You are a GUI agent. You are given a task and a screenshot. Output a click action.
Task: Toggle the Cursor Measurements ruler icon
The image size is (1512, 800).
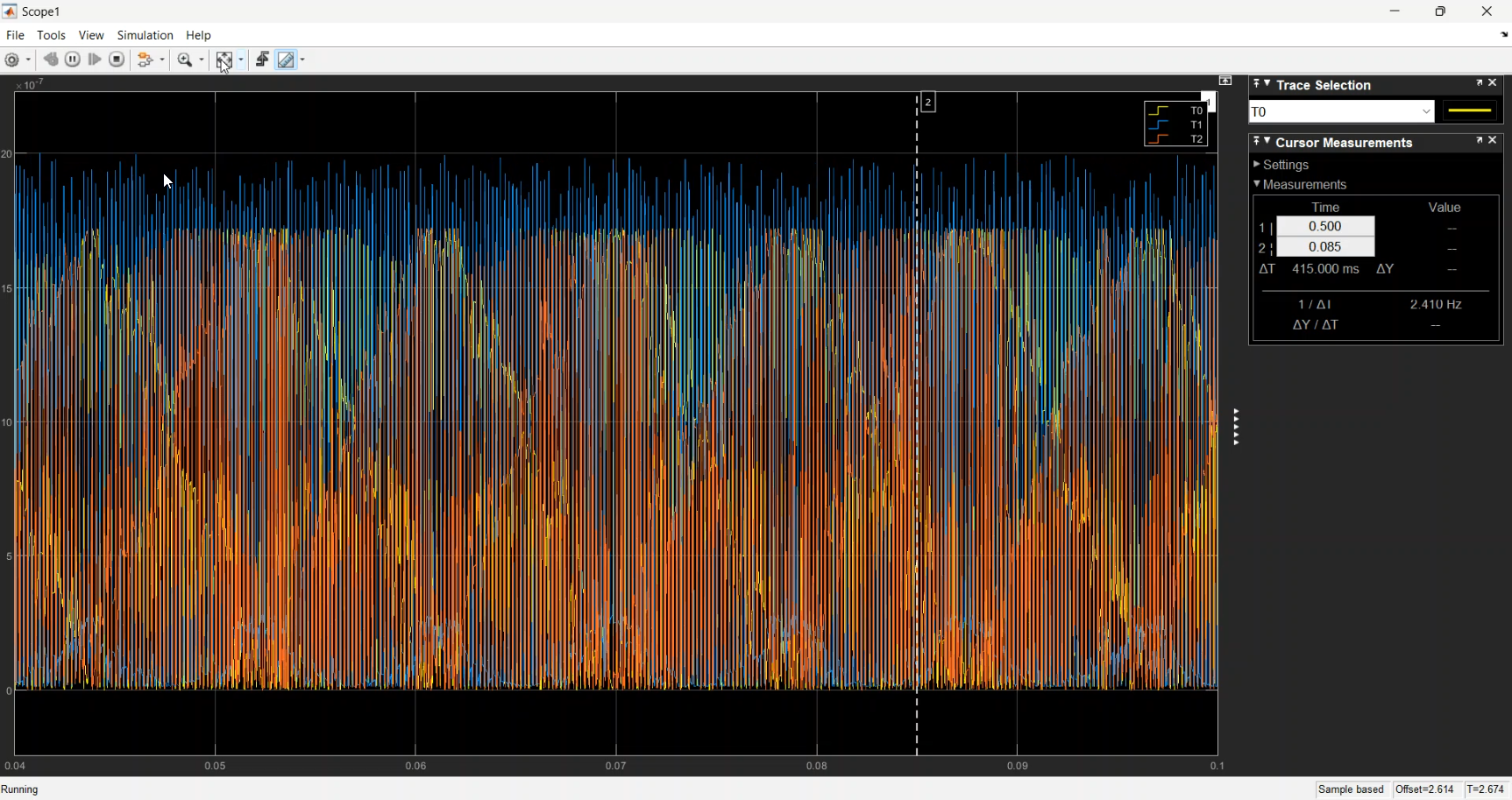[x=286, y=60]
